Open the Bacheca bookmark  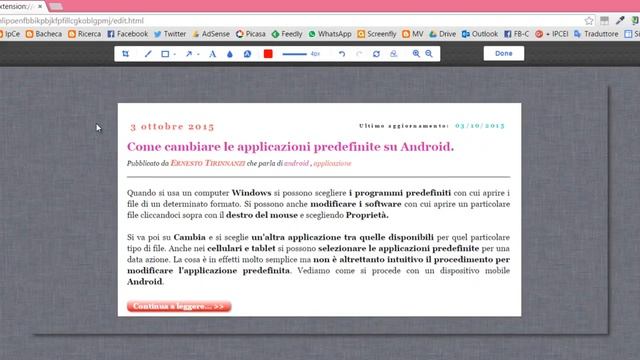pos(44,34)
